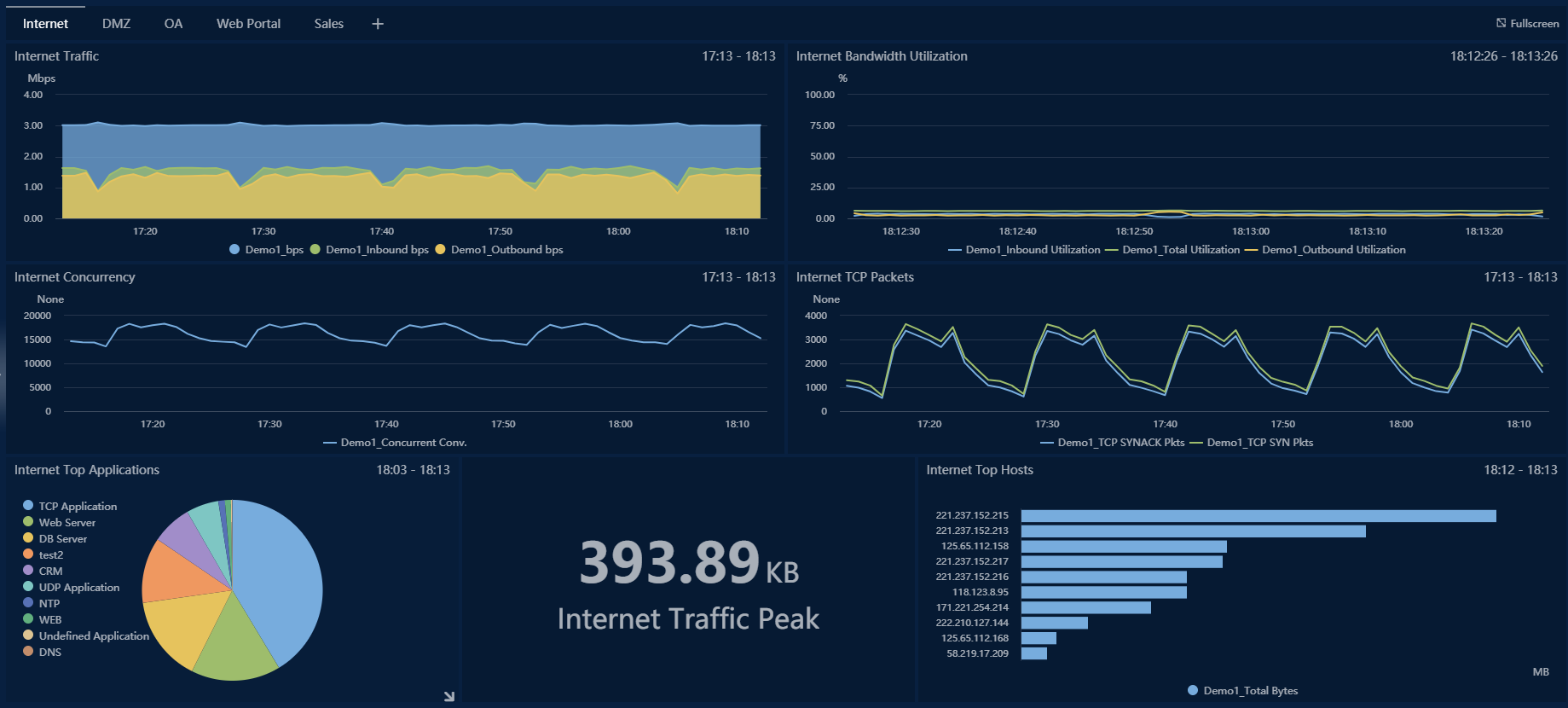Click the resize arrow icon of Top Applications
The width and height of the screenshot is (1568, 708).
pos(449,696)
